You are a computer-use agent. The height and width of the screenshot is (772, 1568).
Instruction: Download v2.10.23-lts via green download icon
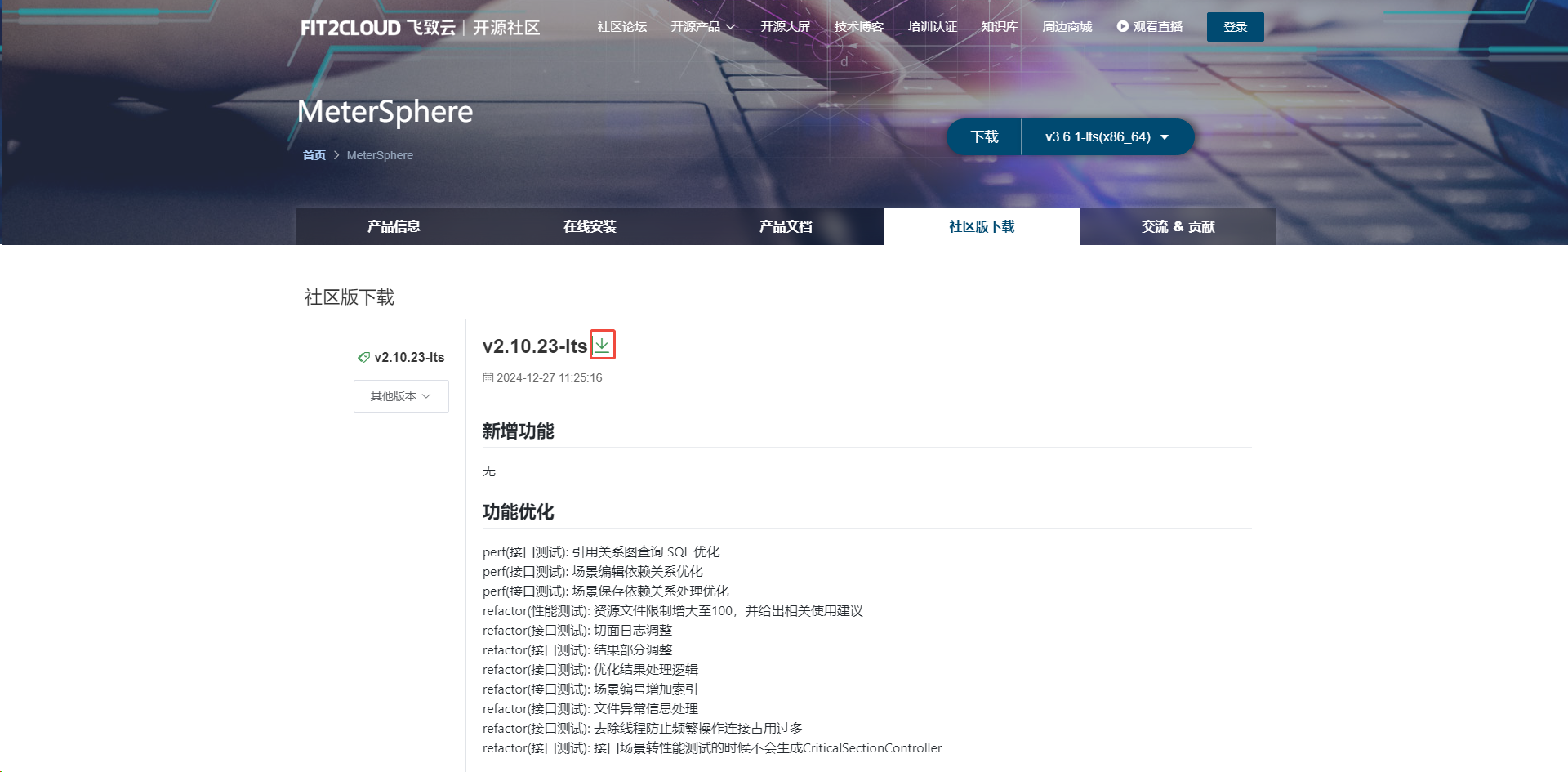click(602, 345)
